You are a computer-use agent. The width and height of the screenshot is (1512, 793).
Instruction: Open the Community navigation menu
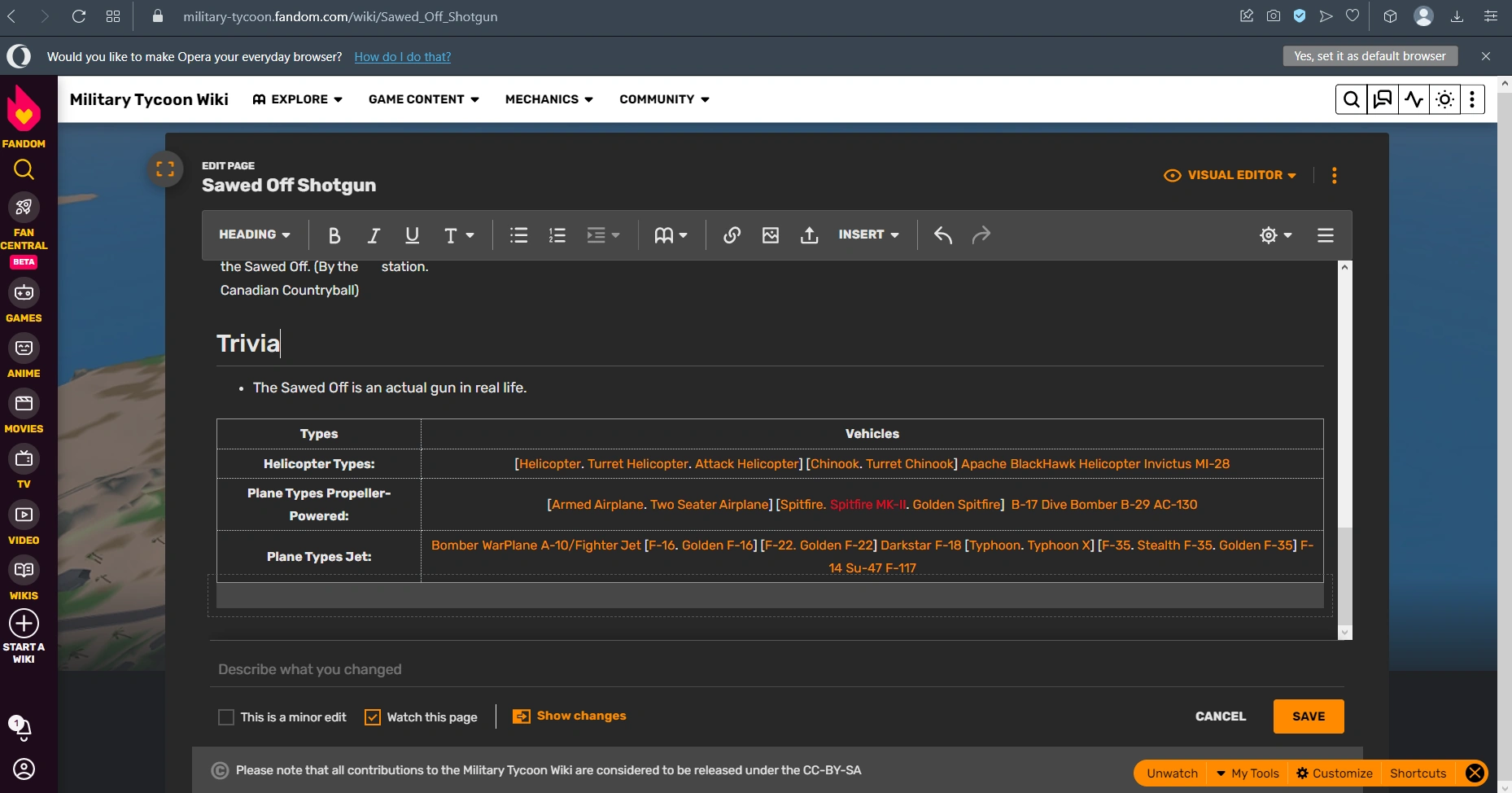(664, 99)
